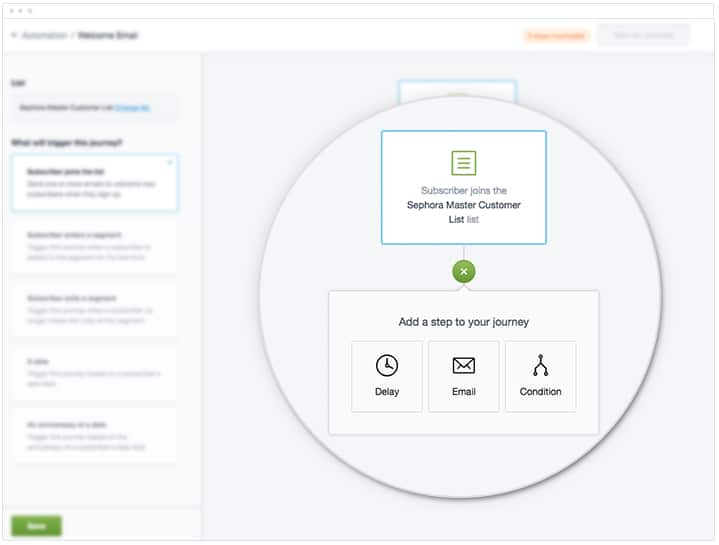Close the step picker with green X

[x=464, y=271]
